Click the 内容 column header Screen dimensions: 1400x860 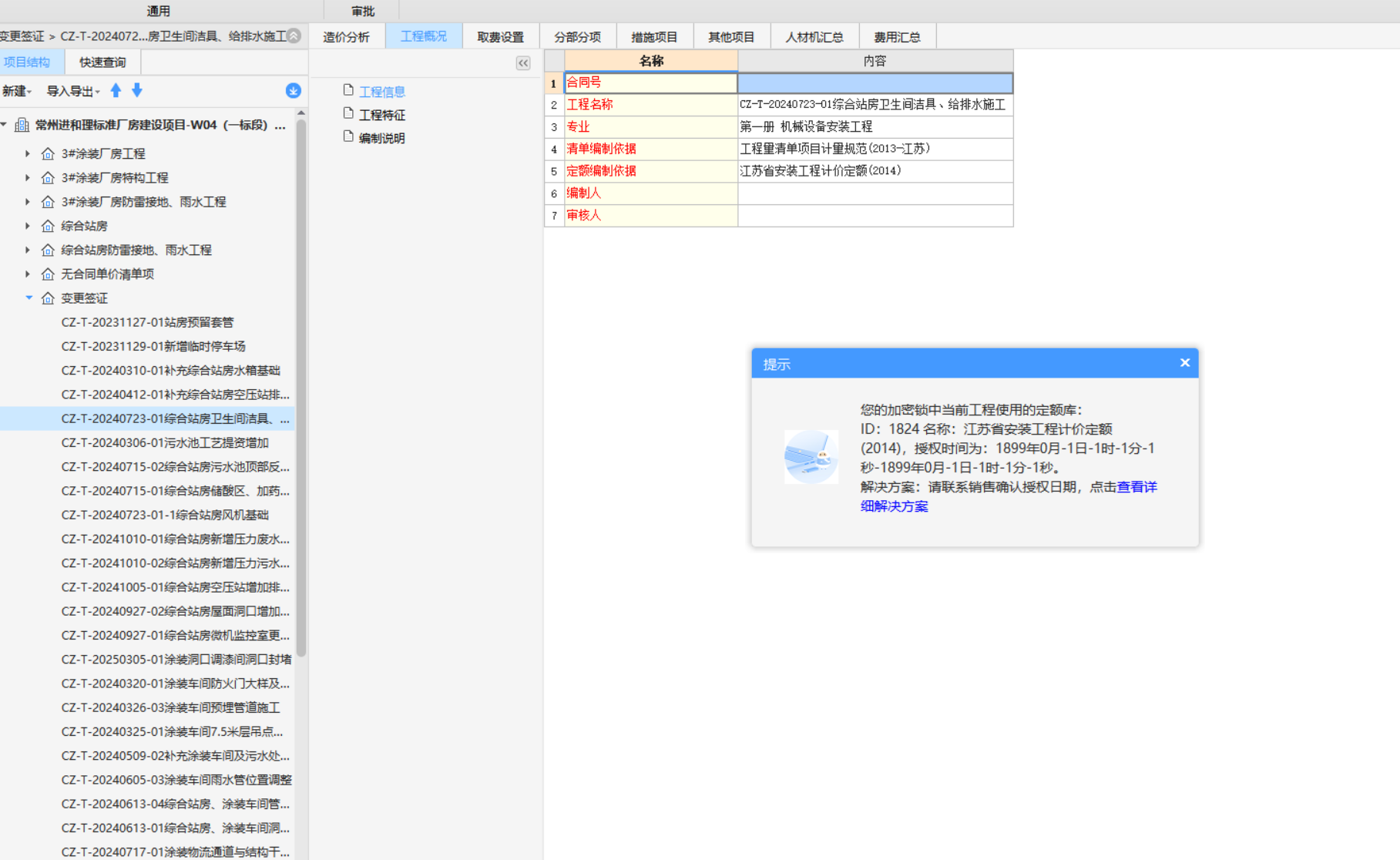pos(875,61)
